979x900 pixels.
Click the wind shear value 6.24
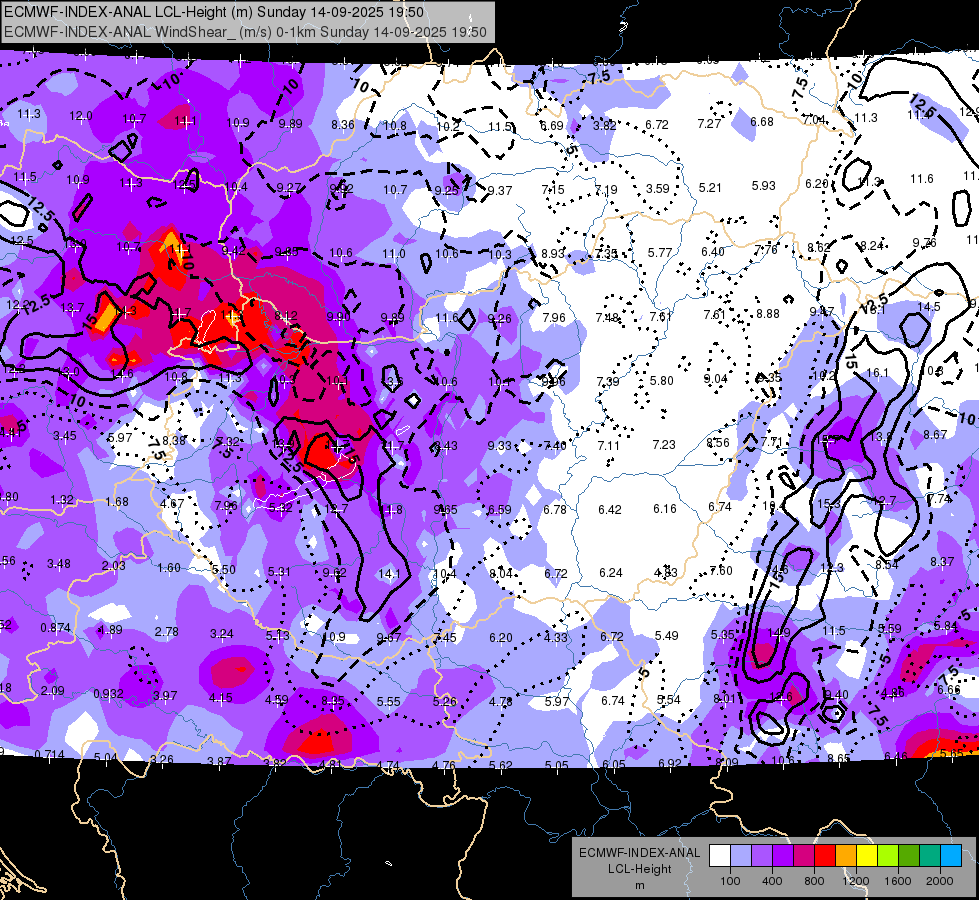coord(611,573)
